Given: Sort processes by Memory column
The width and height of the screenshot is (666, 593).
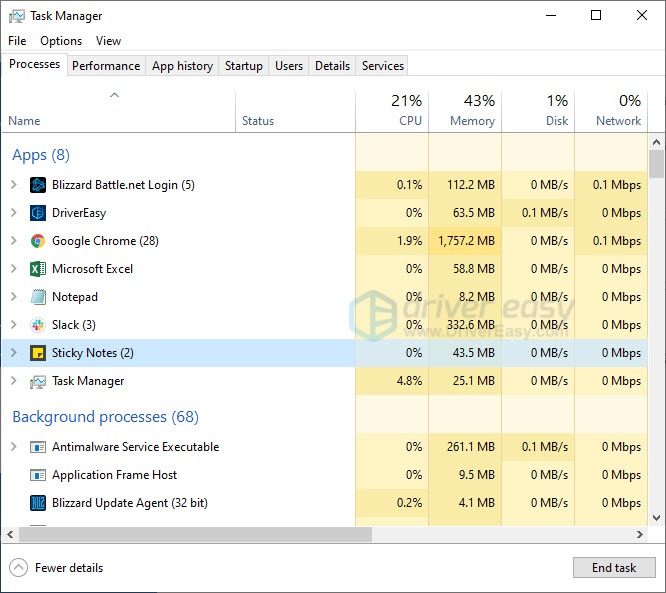Looking at the screenshot, I should [465, 111].
